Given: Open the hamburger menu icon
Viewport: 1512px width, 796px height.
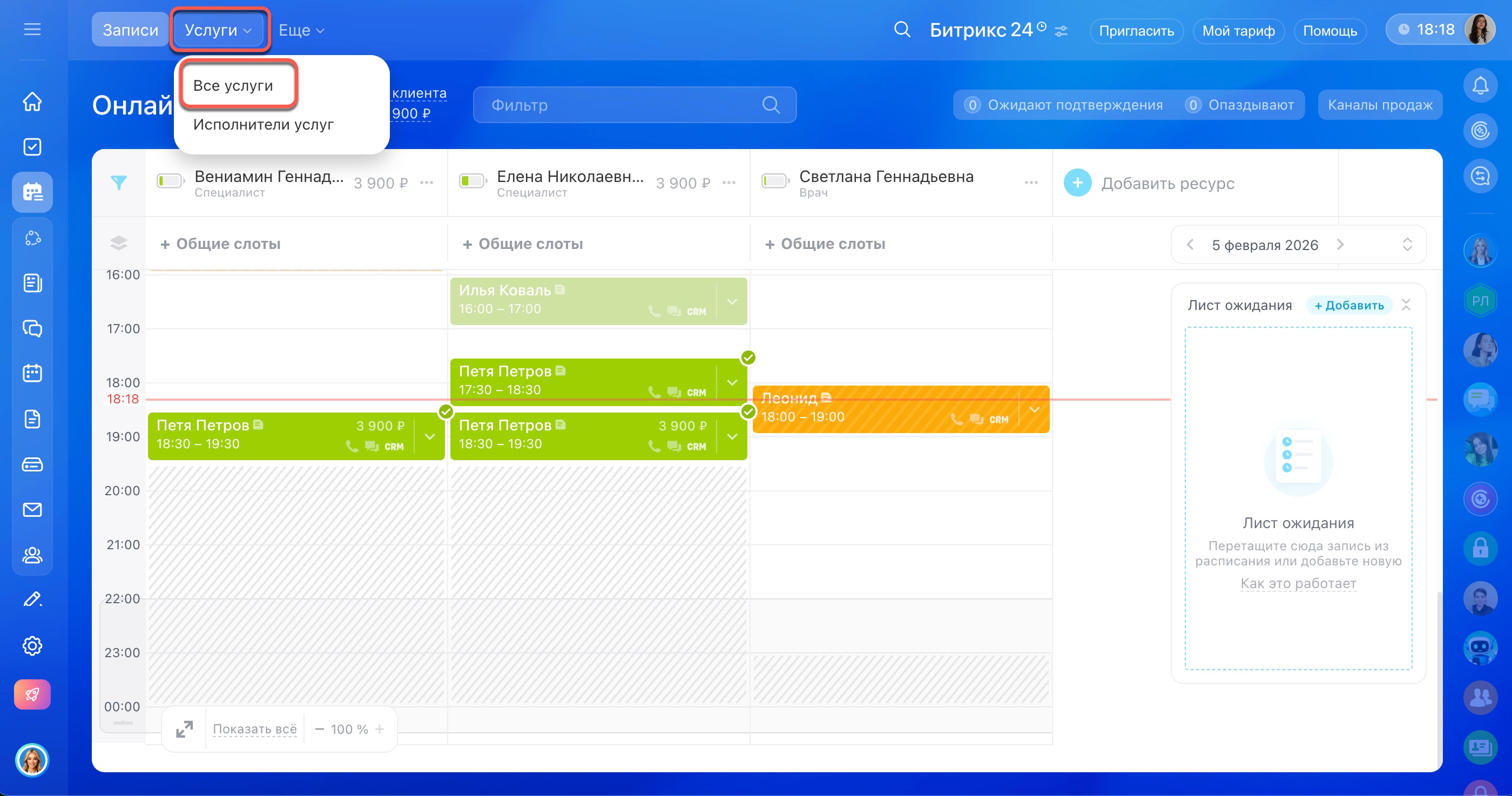Looking at the screenshot, I should tap(32, 29).
